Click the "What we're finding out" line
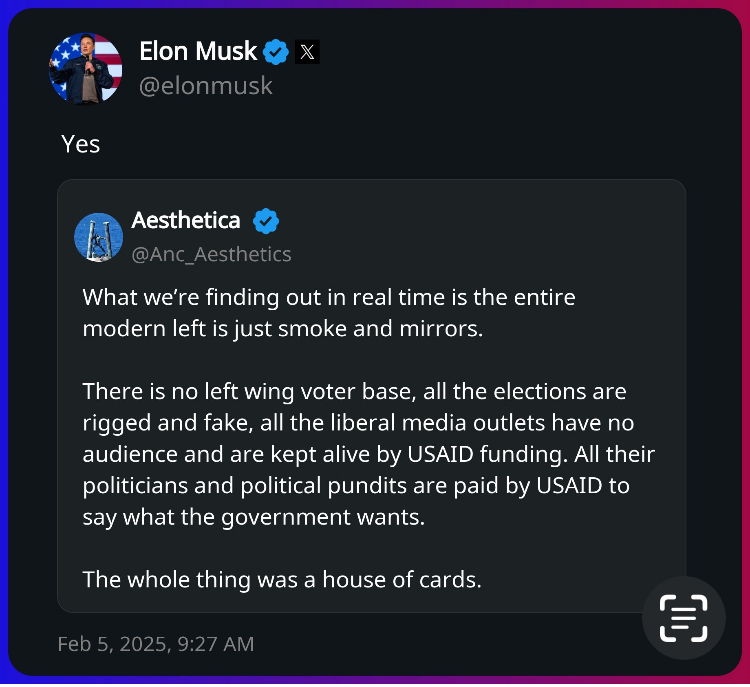The height and width of the screenshot is (687, 750). 329,298
